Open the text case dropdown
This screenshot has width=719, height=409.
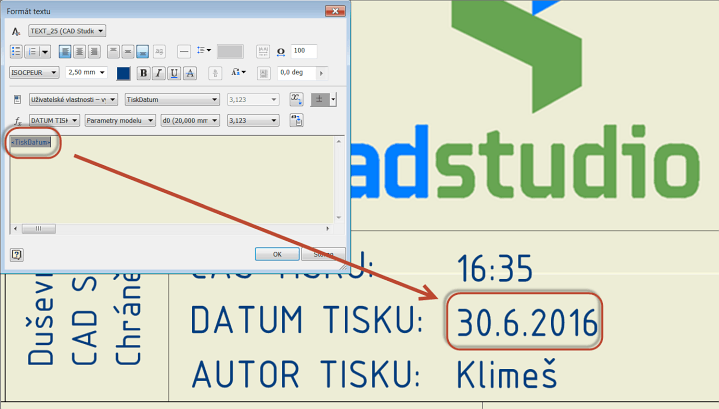tap(238, 72)
